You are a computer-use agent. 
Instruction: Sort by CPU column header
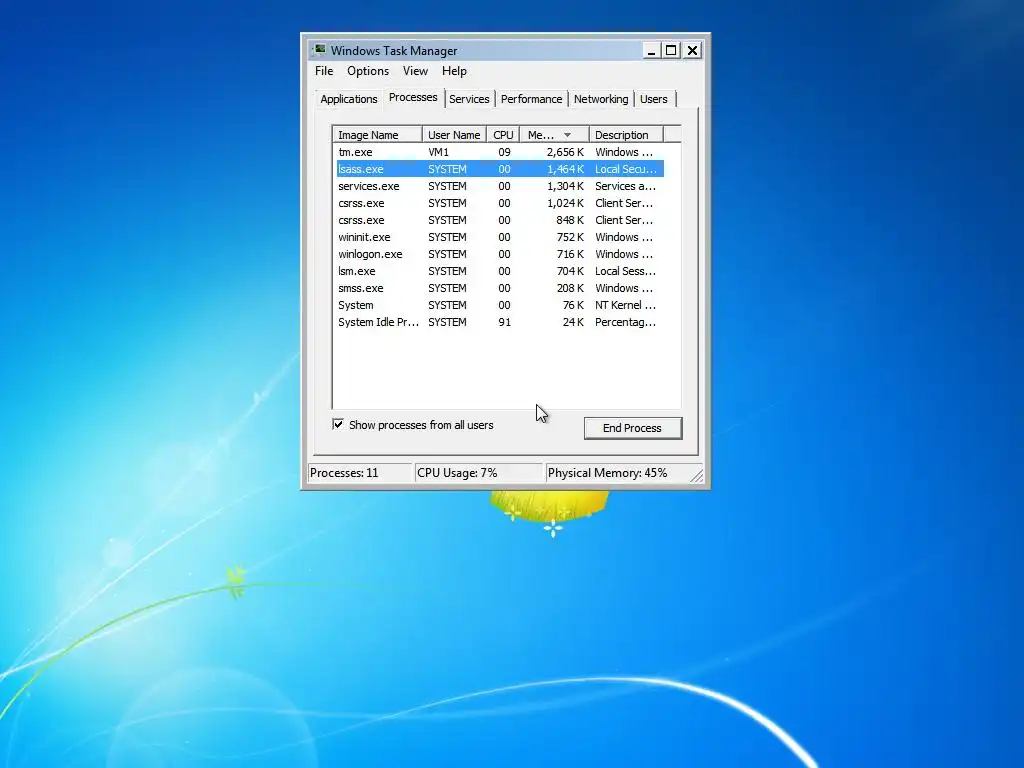point(503,135)
